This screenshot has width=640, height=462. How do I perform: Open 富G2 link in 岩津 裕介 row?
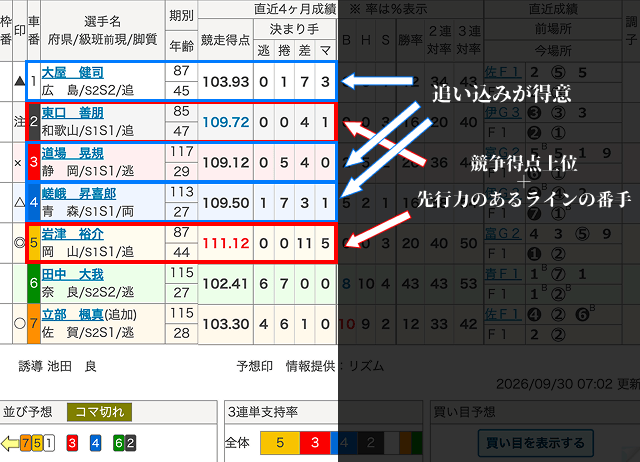tap(502, 233)
